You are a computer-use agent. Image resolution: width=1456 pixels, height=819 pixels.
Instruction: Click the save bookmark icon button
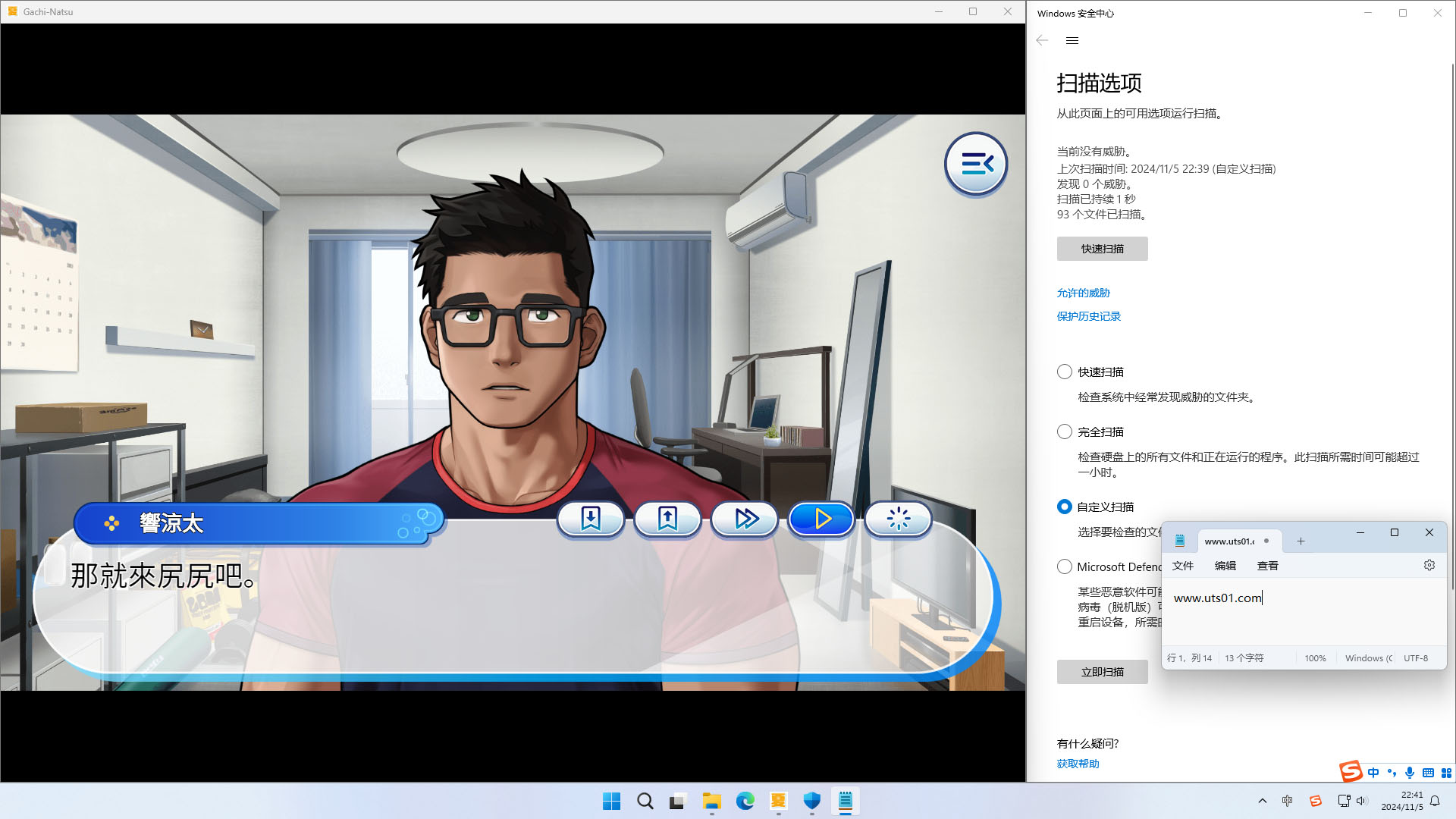click(x=591, y=519)
